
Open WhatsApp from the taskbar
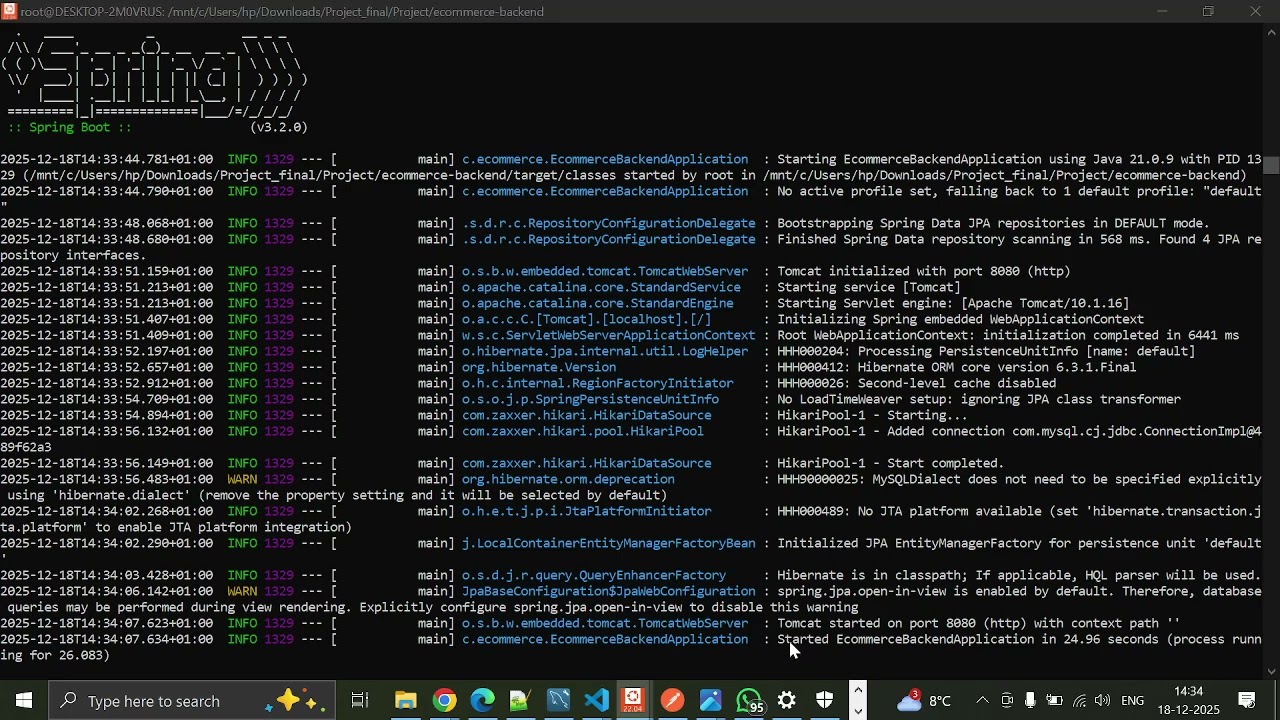tap(749, 701)
